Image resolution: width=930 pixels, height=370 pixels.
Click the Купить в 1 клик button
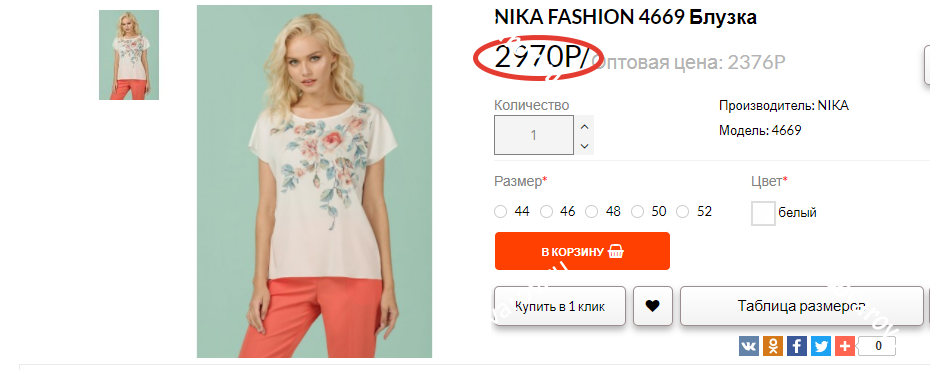point(560,306)
